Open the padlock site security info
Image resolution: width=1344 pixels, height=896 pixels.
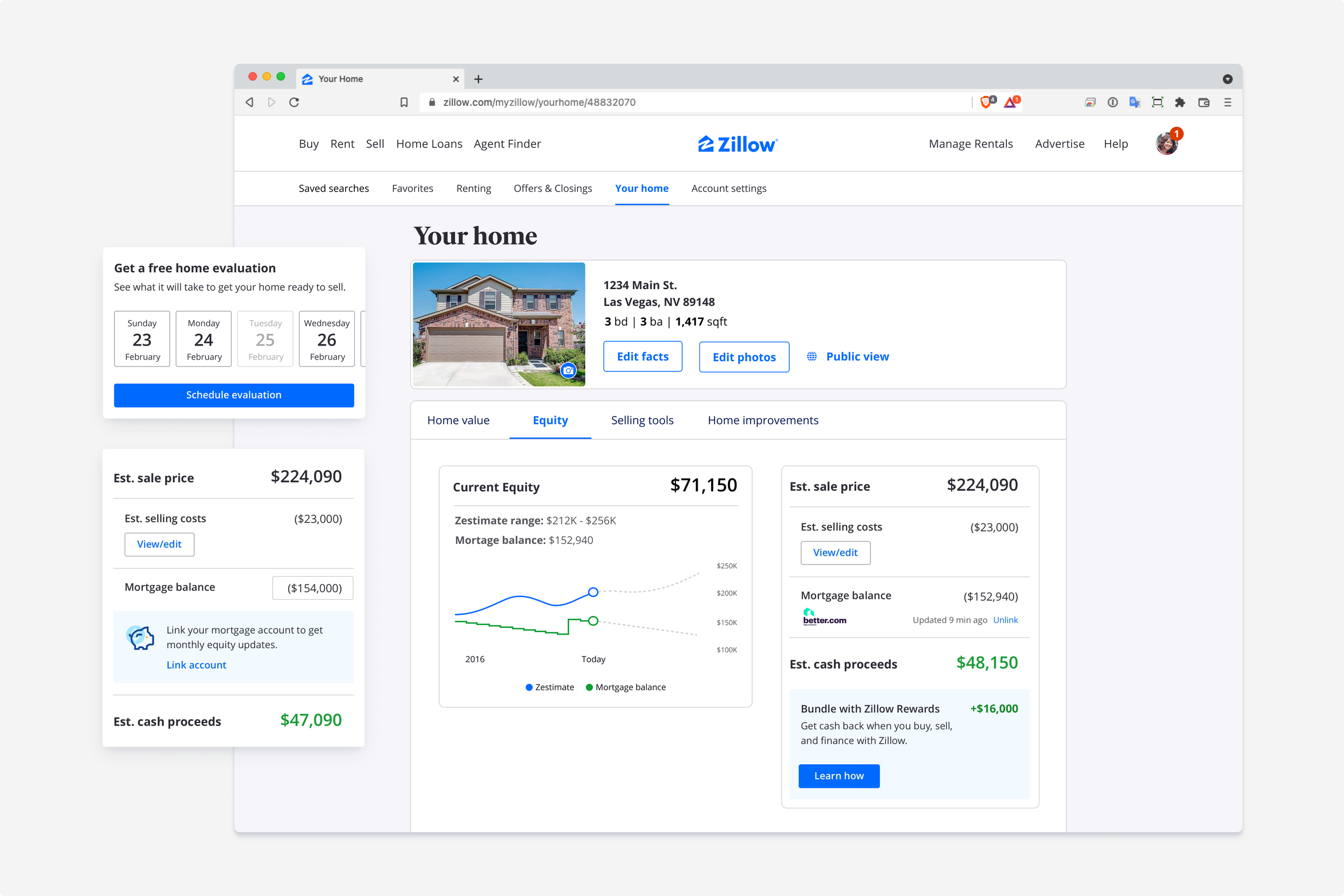pyautogui.click(x=432, y=102)
